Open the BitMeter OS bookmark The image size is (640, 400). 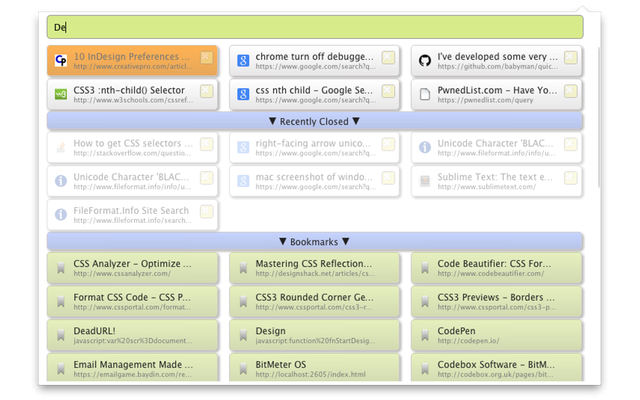point(314,367)
